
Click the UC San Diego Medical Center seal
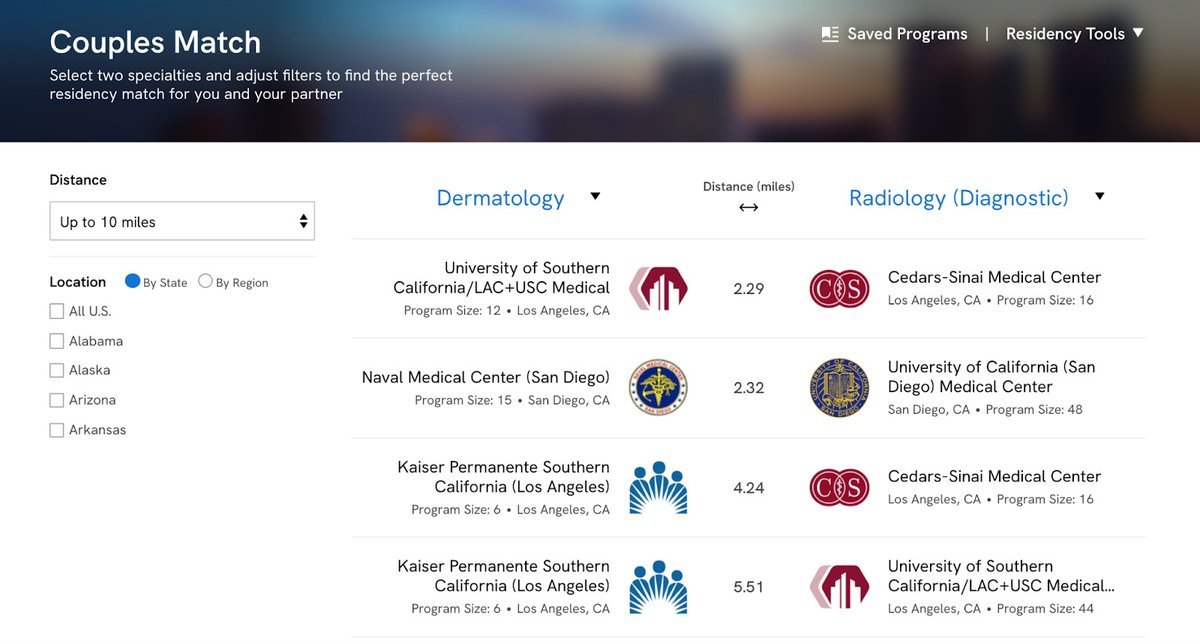pyautogui.click(x=839, y=388)
